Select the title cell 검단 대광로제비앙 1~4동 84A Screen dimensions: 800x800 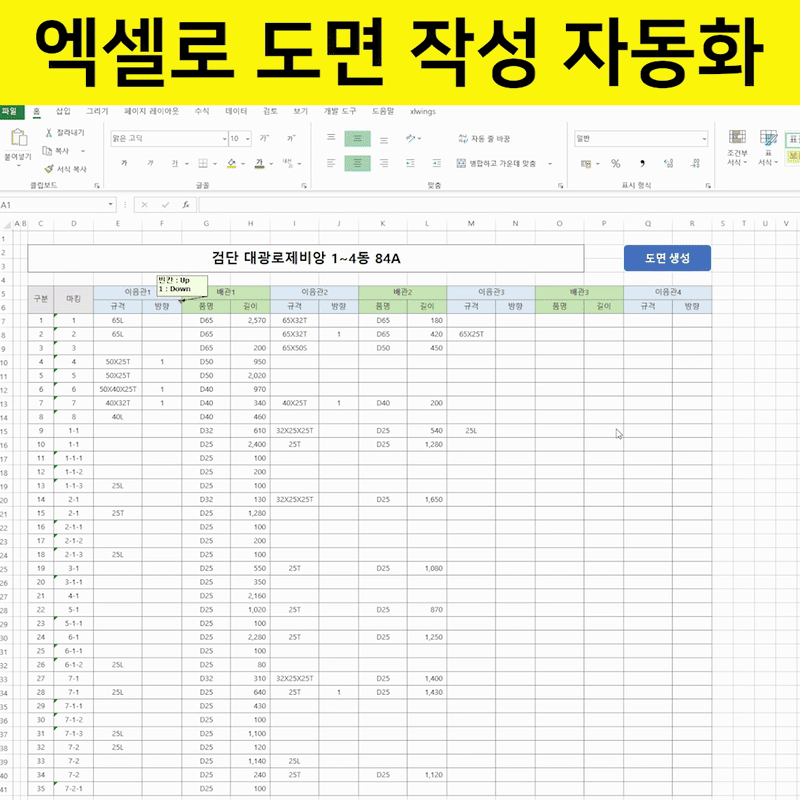point(305,258)
